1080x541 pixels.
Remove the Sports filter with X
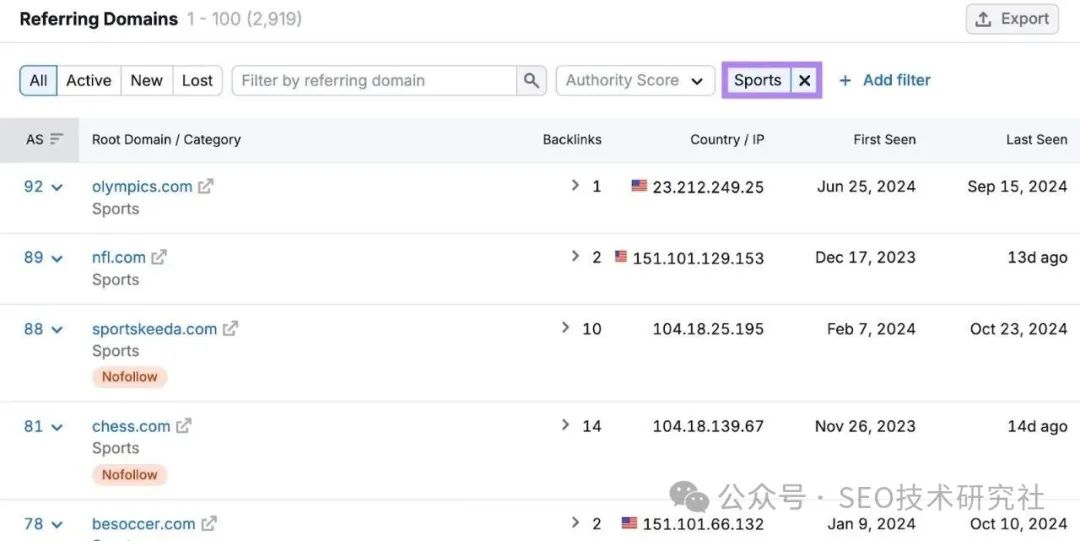804,81
